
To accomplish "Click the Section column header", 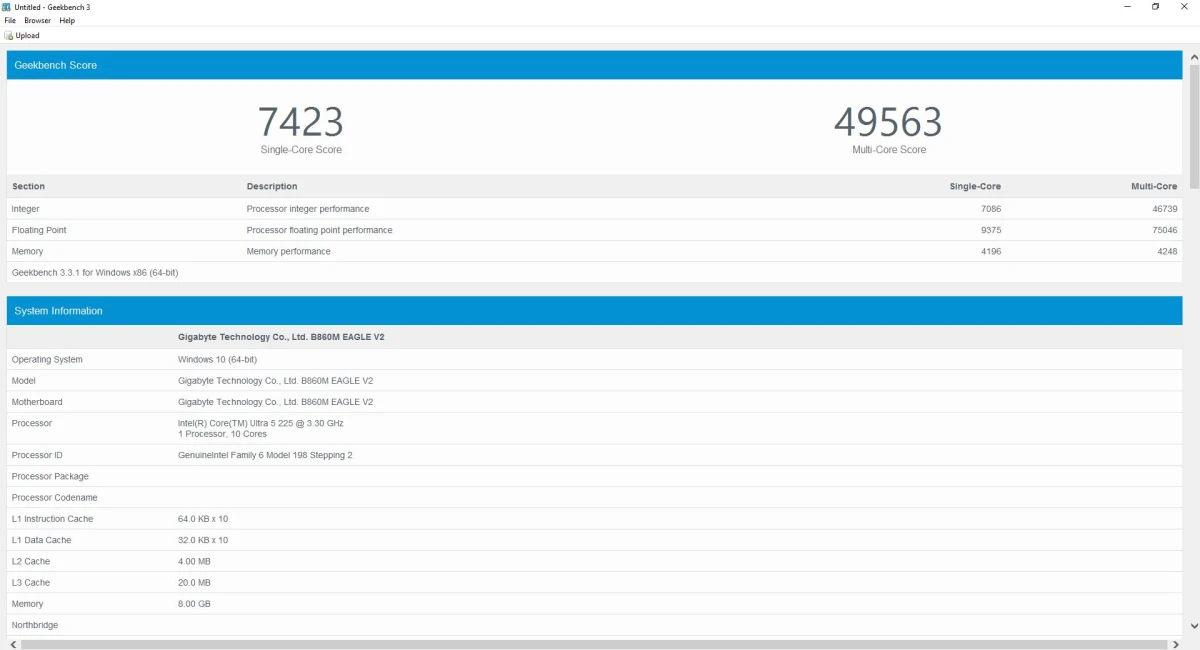I will pyautogui.click(x=28, y=187).
